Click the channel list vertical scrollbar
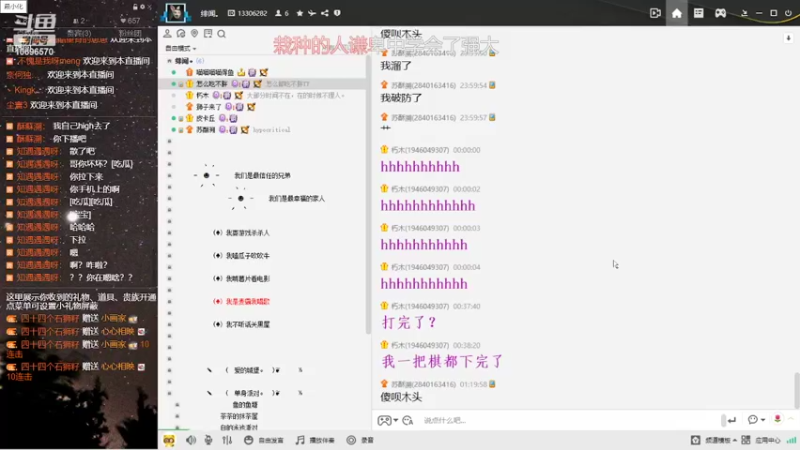Screen dimensions: 800x450 pyautogui.click(x=368, y=194)
